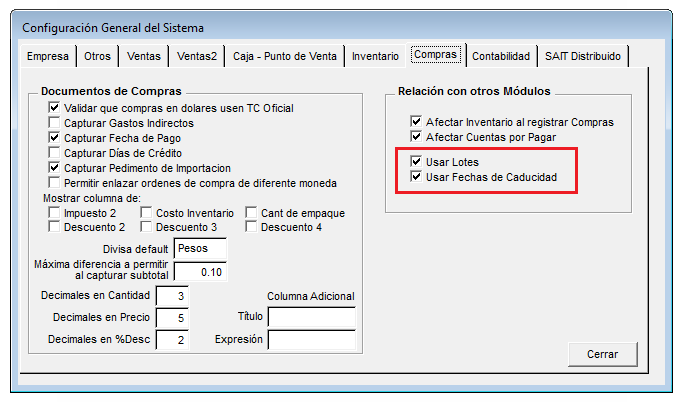Switch to SAIT Distribuido tab
Screen dimensions: 684x405
click(x=583, y=56)
